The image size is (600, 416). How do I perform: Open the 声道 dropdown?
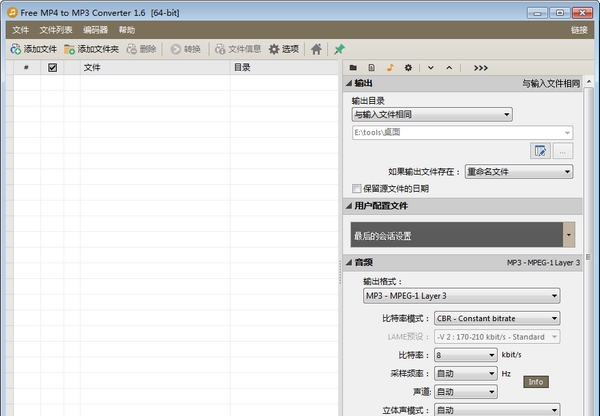pyautogui.click(x=466, y=392)
